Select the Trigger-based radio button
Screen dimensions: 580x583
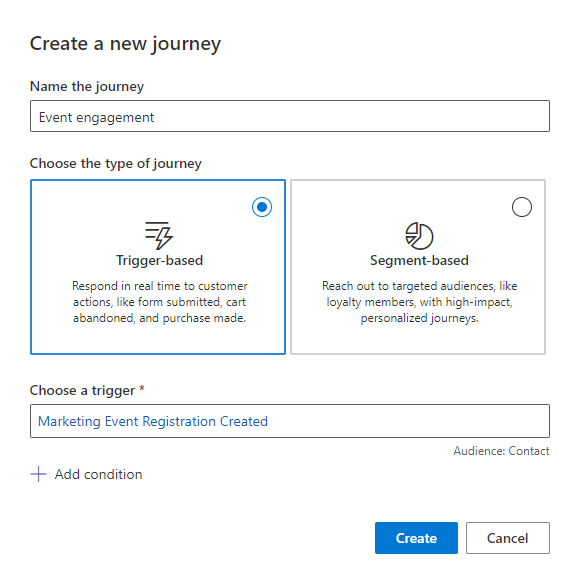[262, 207]
